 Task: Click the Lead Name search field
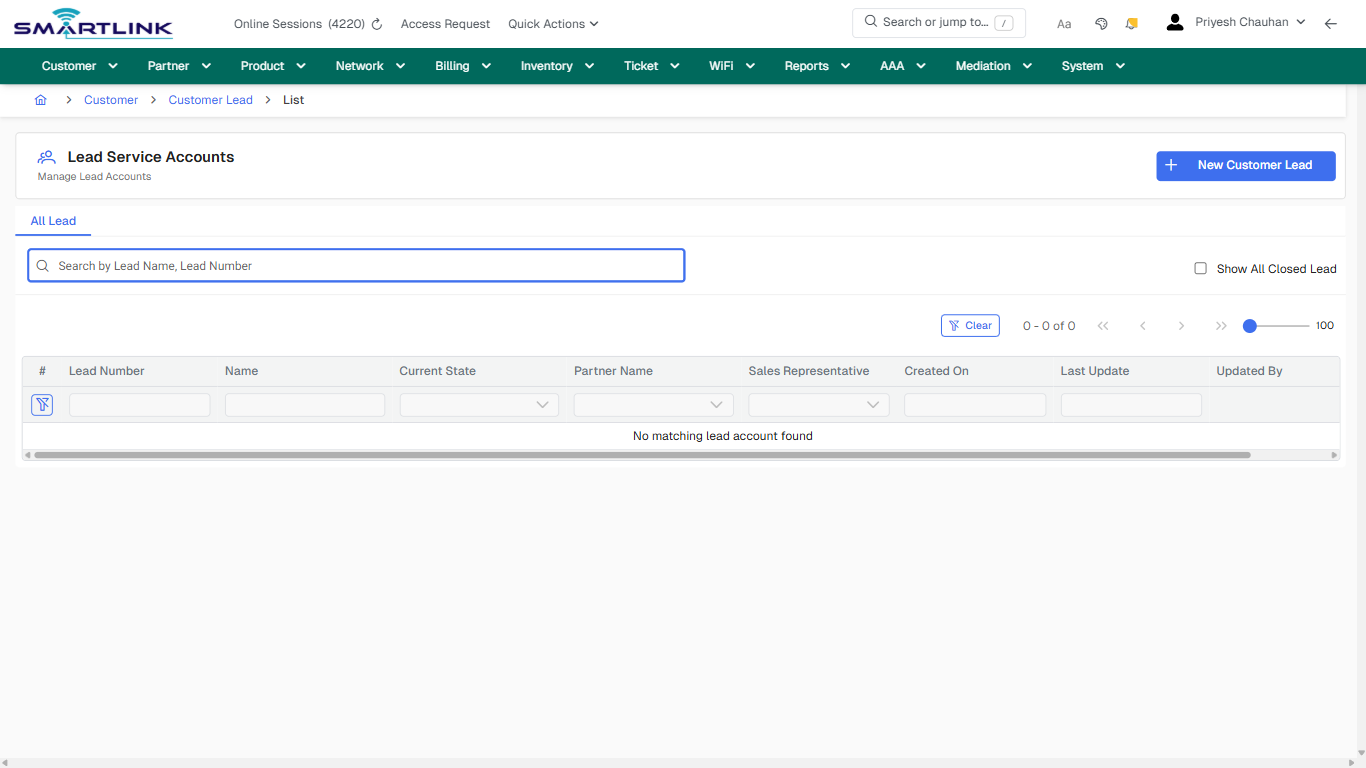pyautogui.click(x=355, y=265)
